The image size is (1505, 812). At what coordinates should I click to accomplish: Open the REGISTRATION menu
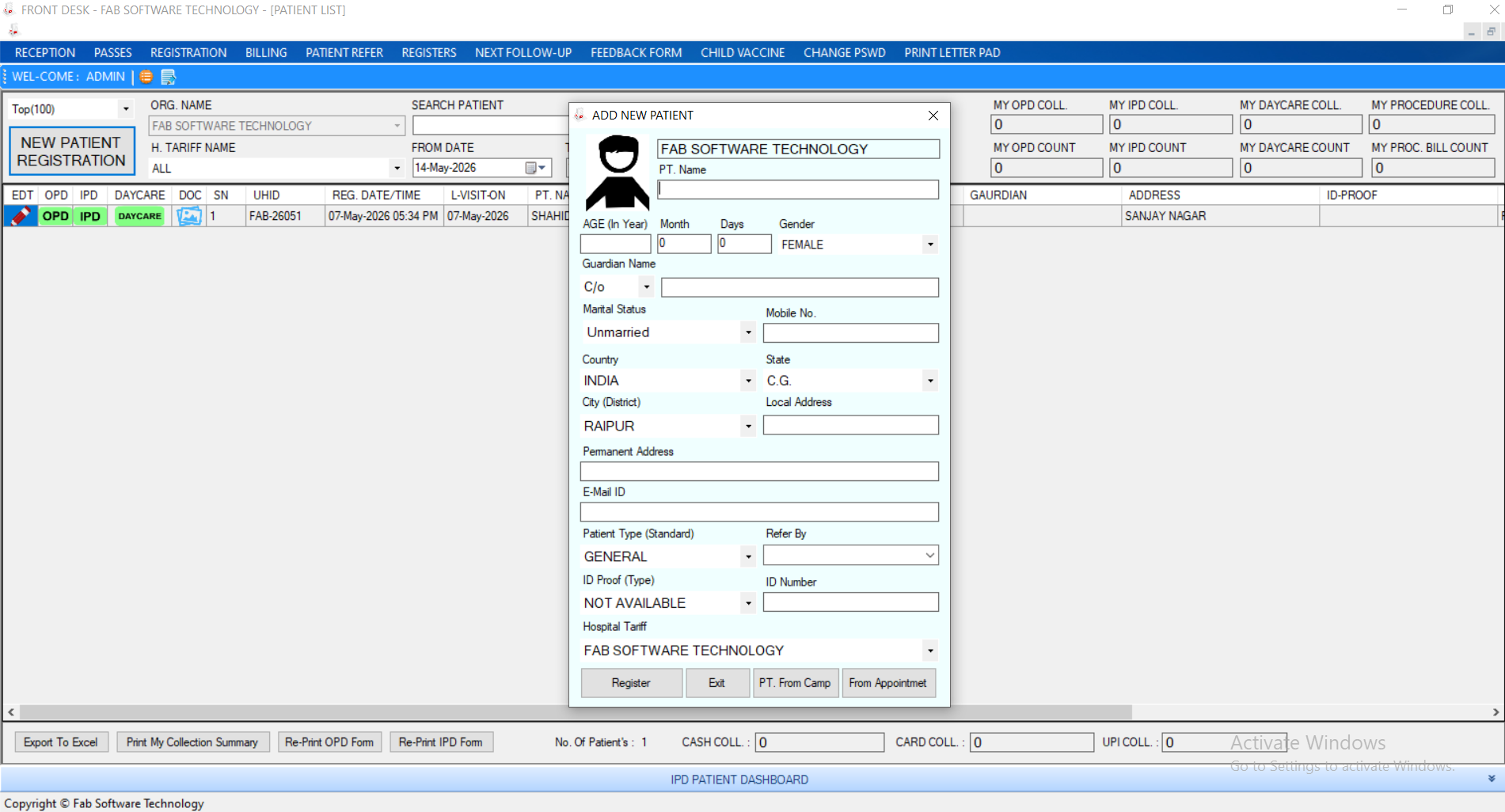pos(188,53)
